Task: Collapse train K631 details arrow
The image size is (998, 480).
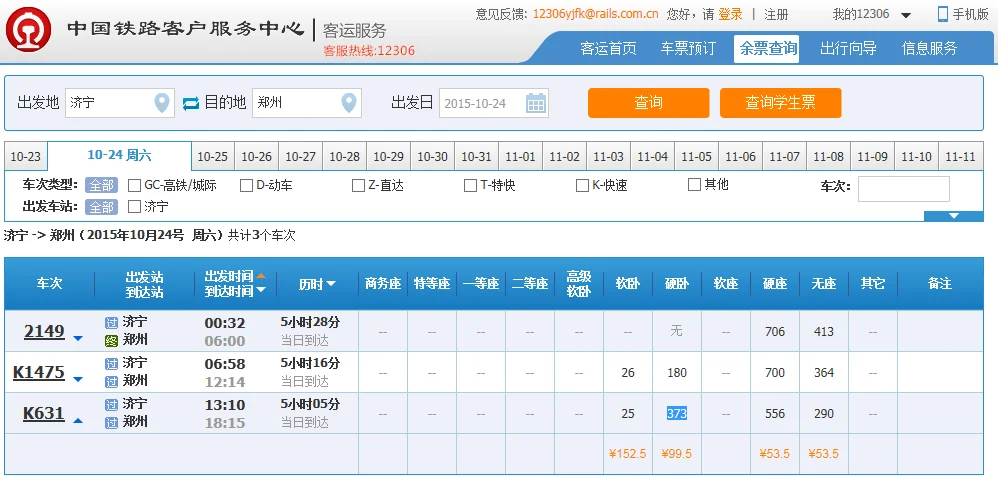Action: [x=78, y=420]
